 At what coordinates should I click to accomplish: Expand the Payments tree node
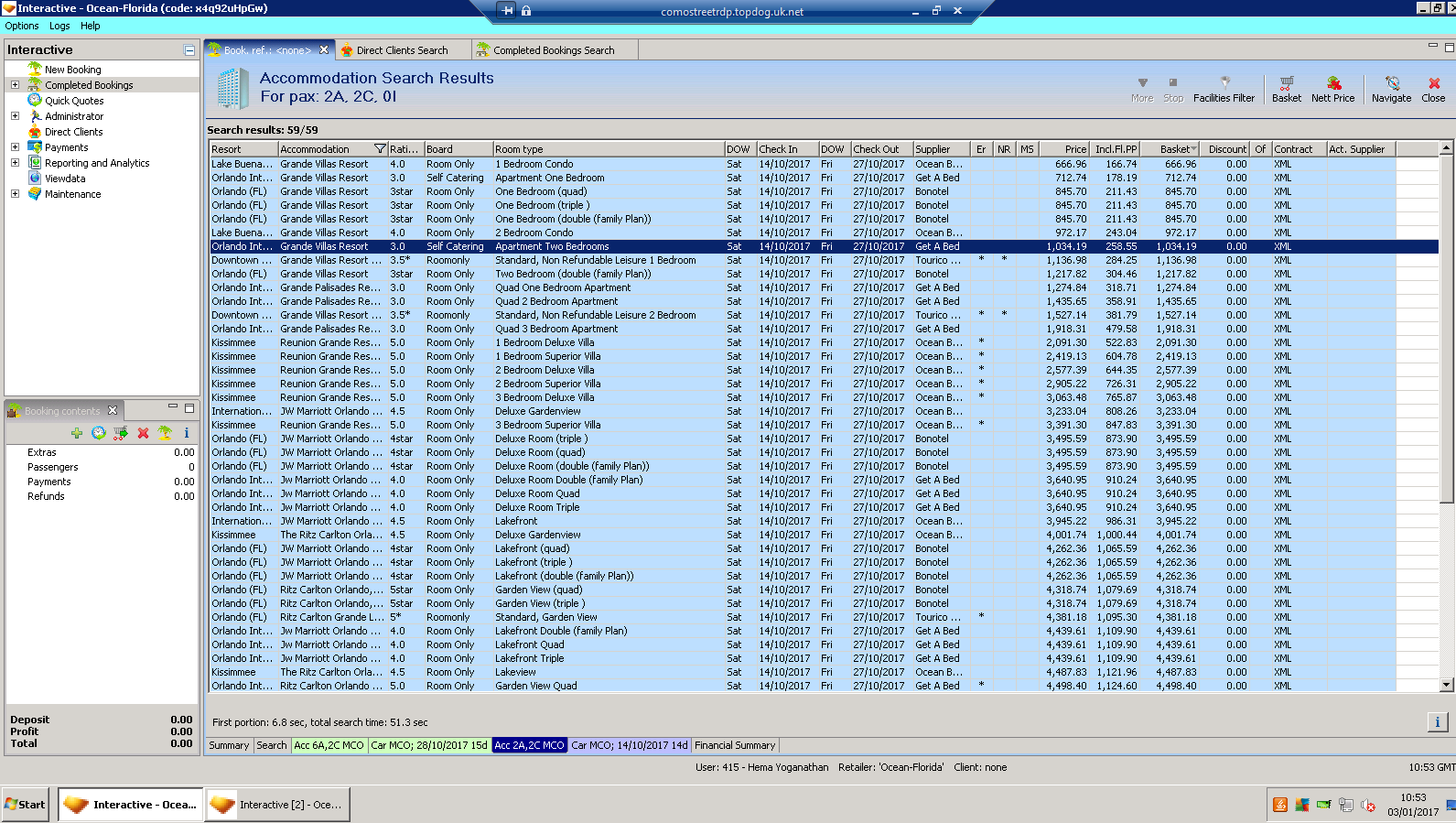point(15,147)
